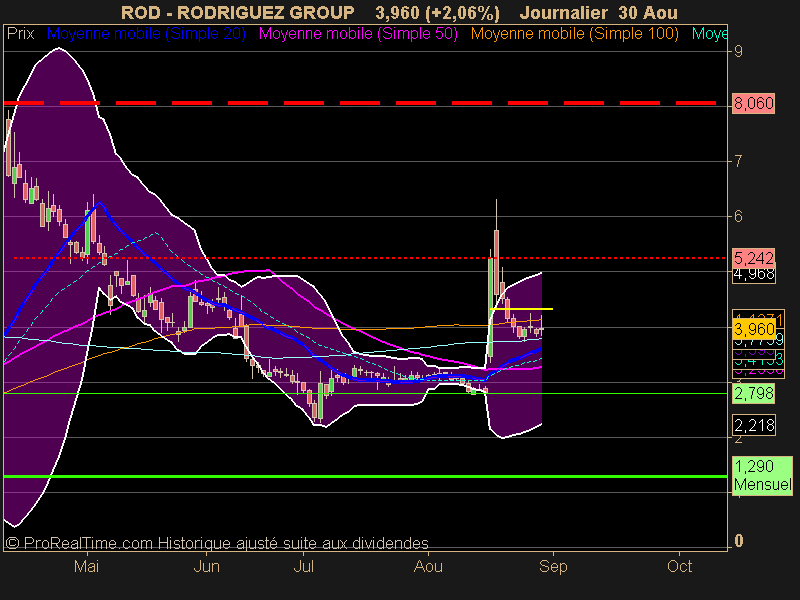Click the Mai month axis label
This screenshot has height=600, width=800.
tap(86, 566)
